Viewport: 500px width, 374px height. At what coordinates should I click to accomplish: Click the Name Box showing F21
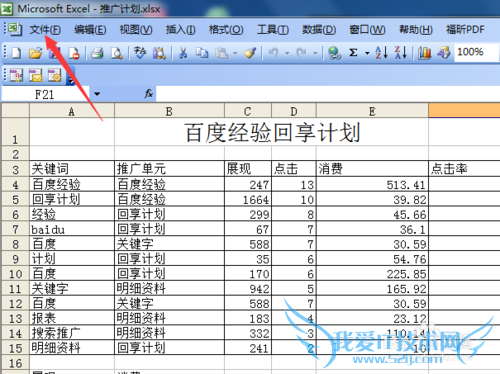pos(45,94)
